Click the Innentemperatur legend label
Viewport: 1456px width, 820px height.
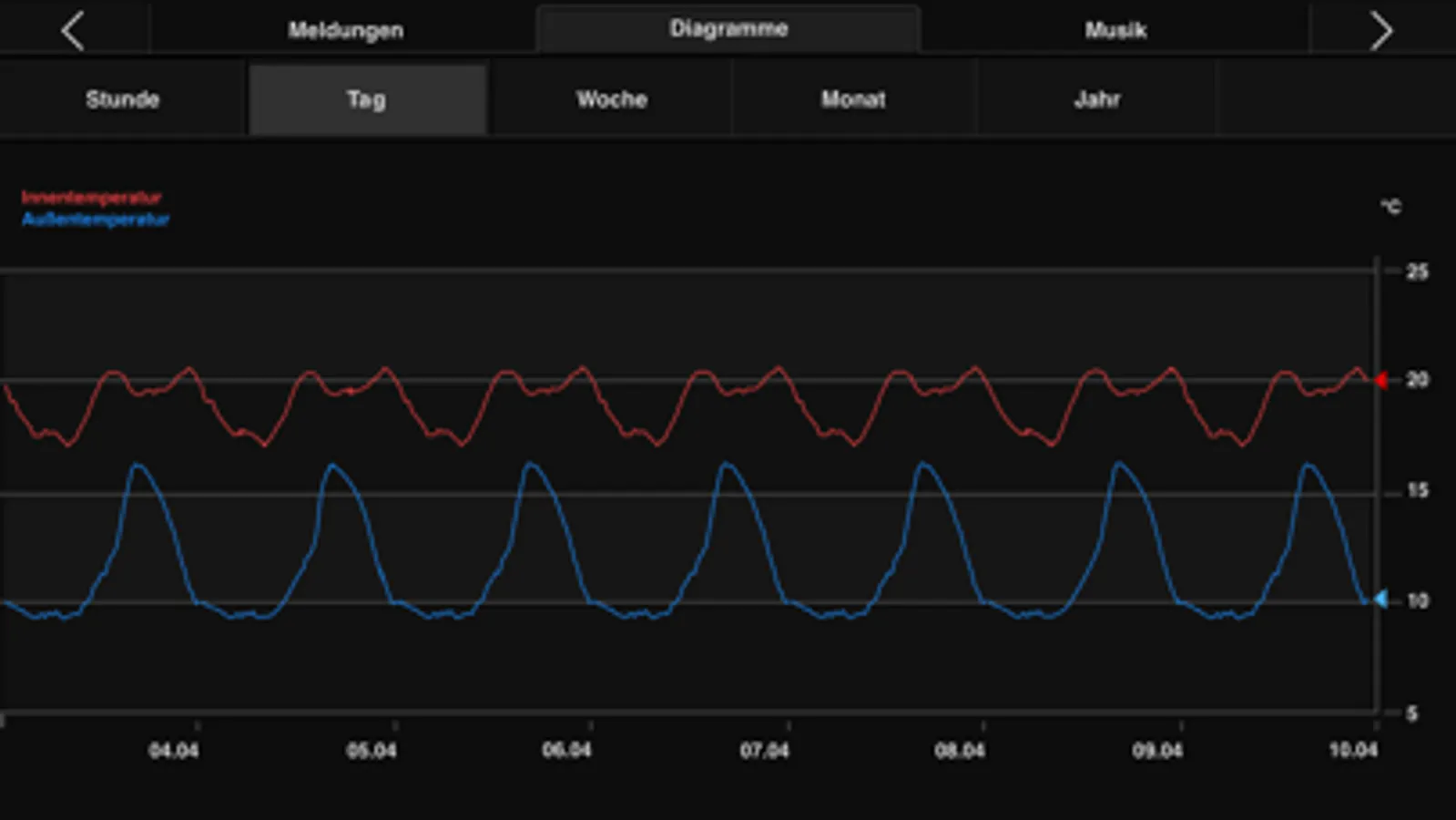click(x=91, y=198)
